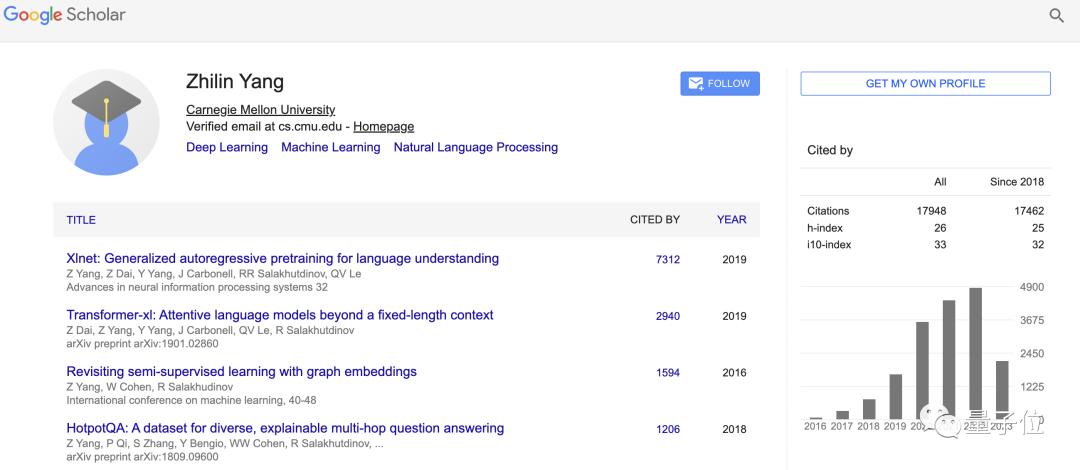The image size is (1080, 470).
Task: Click the search magnifier icon
Action: (x=1056, y=16)
